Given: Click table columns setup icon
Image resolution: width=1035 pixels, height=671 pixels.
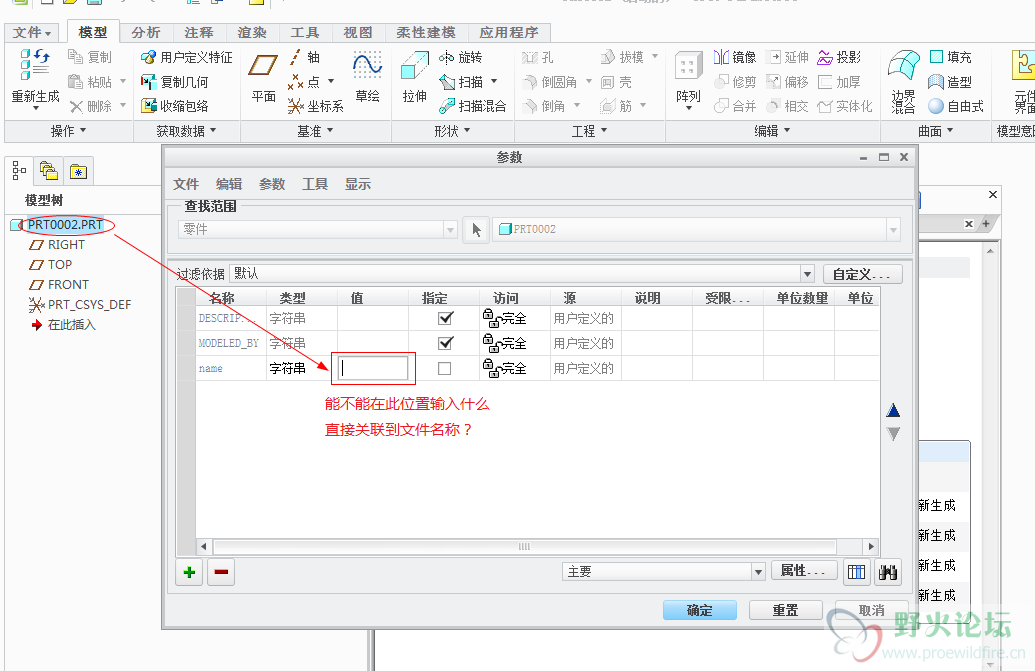Looking at the screenshot, I should (856, 572).
